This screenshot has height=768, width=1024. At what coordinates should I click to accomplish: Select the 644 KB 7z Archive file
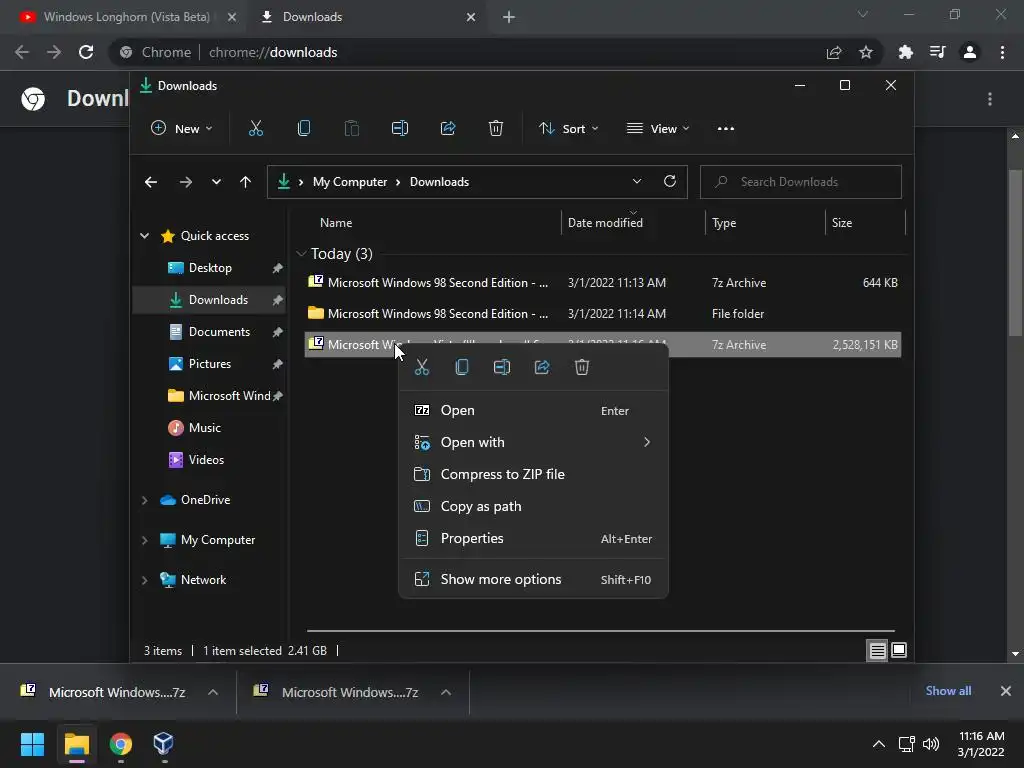pos(603,283)
